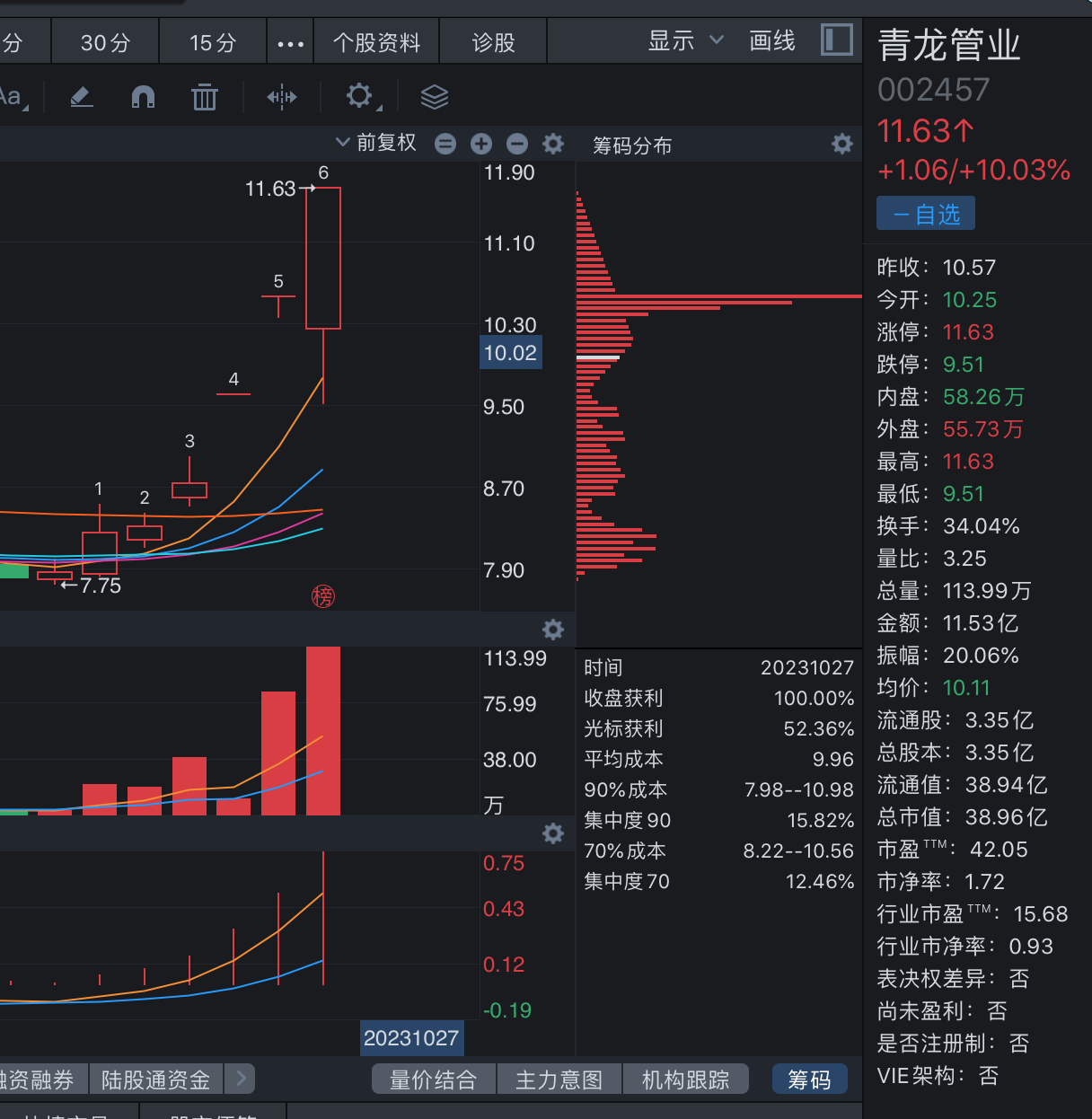Open 个股资料 stock info tab
The image size is (1092, 1119).
tap(376, 43)
